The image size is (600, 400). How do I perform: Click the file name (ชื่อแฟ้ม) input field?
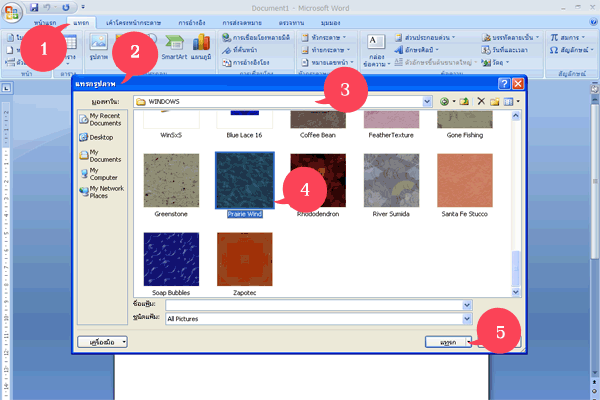click(314, 305)
